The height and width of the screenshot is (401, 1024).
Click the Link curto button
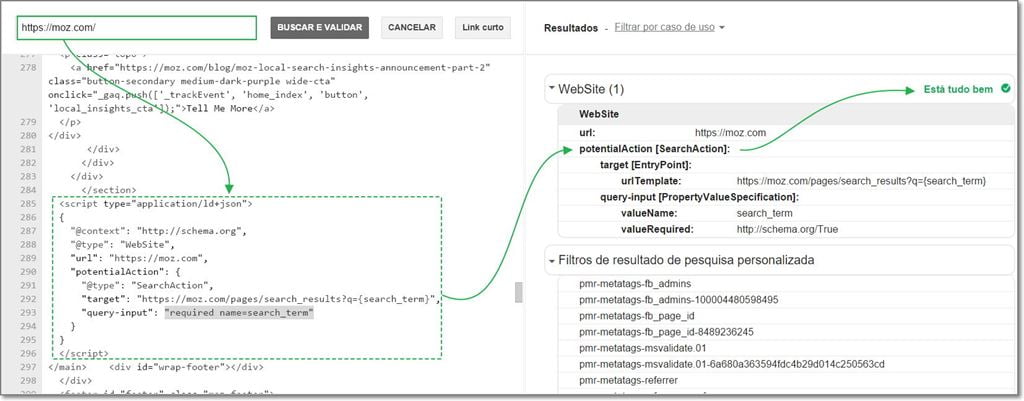coord(483,28)
